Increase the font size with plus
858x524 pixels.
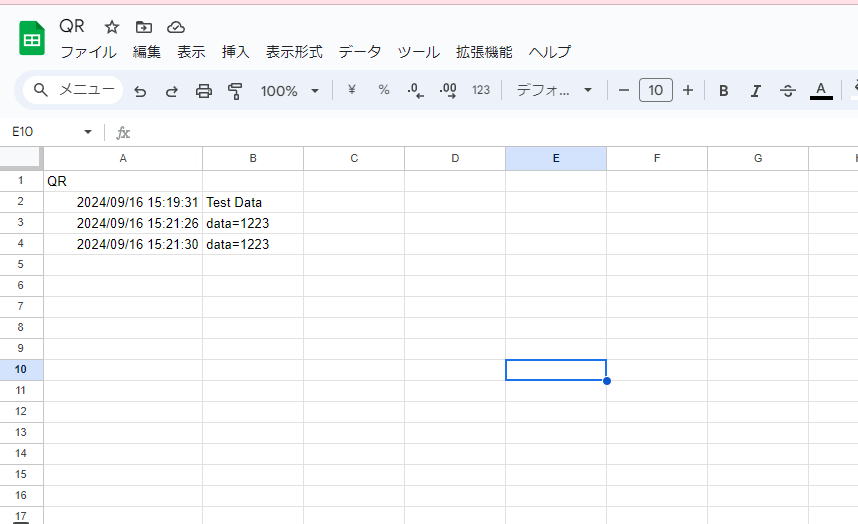[688, 90]
